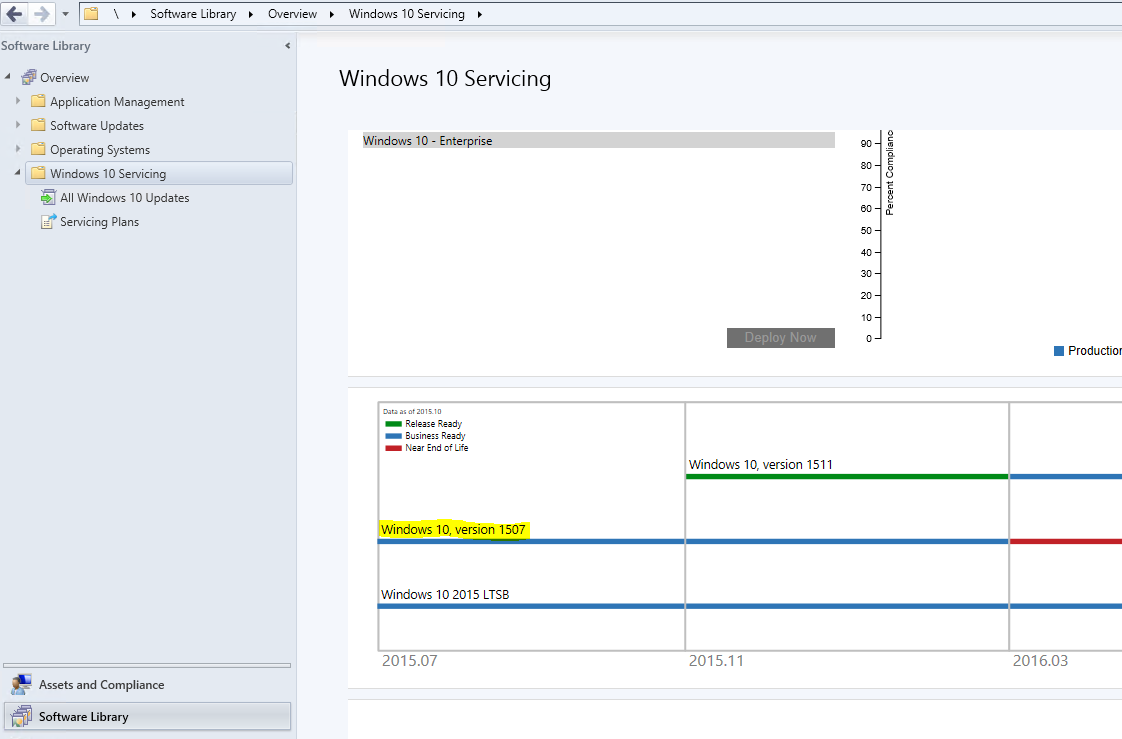Select the Windows 10 - Enterprise header bar
This screenshot has height=739, width=1122.
pyautogui.click(x=598, y=140)
